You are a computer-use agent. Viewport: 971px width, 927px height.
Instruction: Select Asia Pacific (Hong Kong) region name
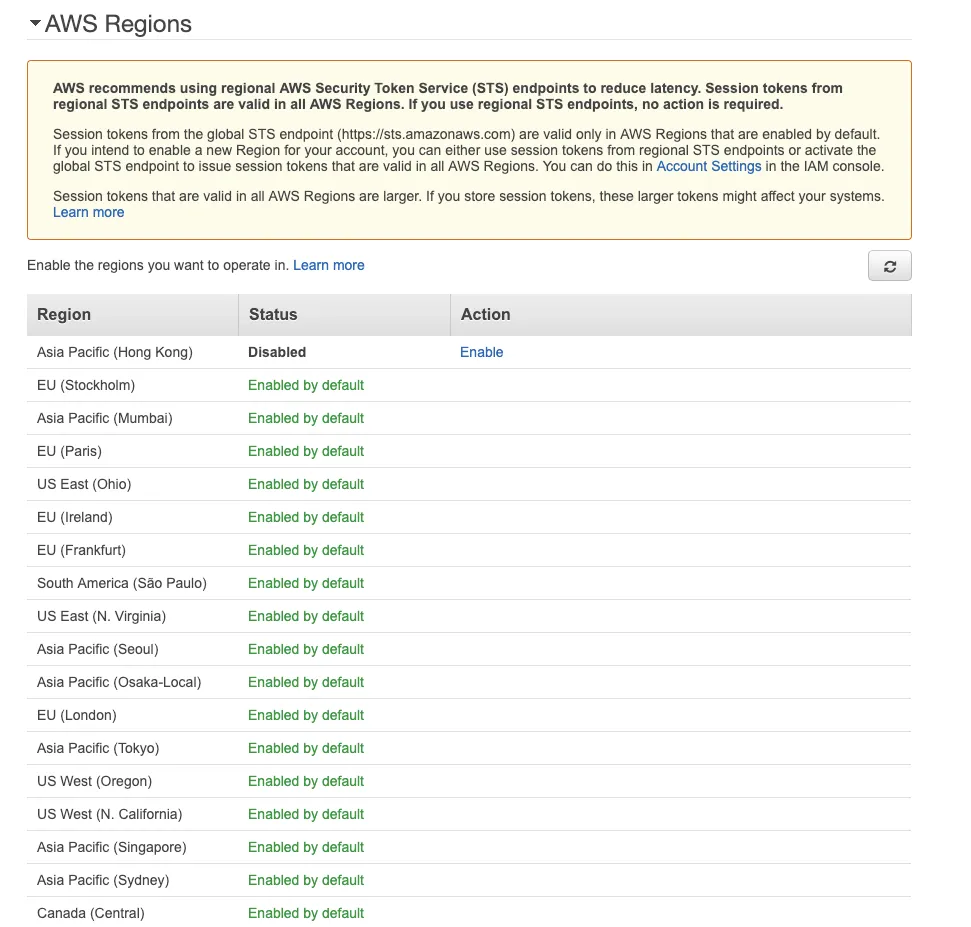[115, 352]
